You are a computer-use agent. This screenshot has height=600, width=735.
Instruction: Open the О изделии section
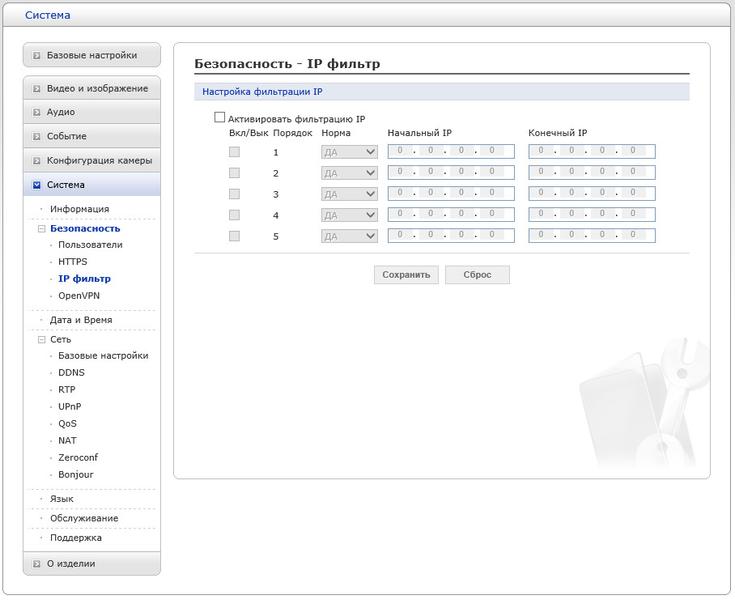point(92,564)
